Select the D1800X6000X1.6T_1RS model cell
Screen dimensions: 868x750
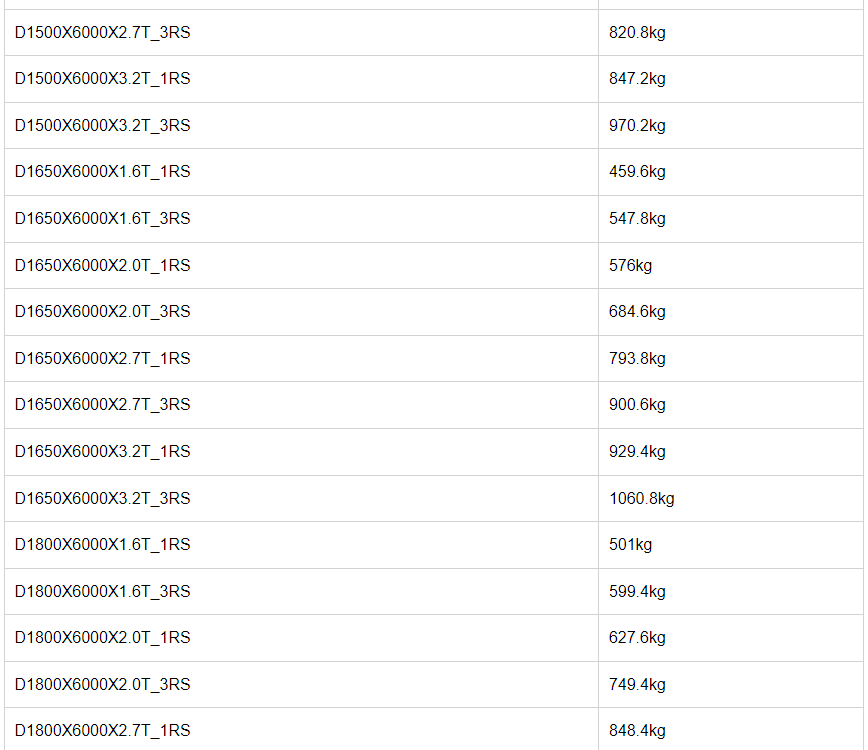pyautogui.click(x=102, y=544)
